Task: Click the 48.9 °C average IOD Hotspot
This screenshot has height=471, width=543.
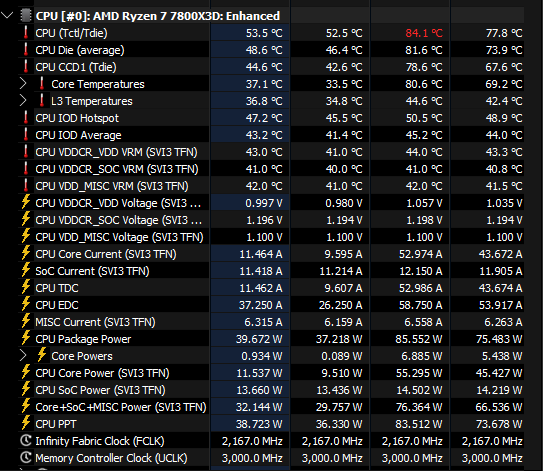Action: [504, 118]
